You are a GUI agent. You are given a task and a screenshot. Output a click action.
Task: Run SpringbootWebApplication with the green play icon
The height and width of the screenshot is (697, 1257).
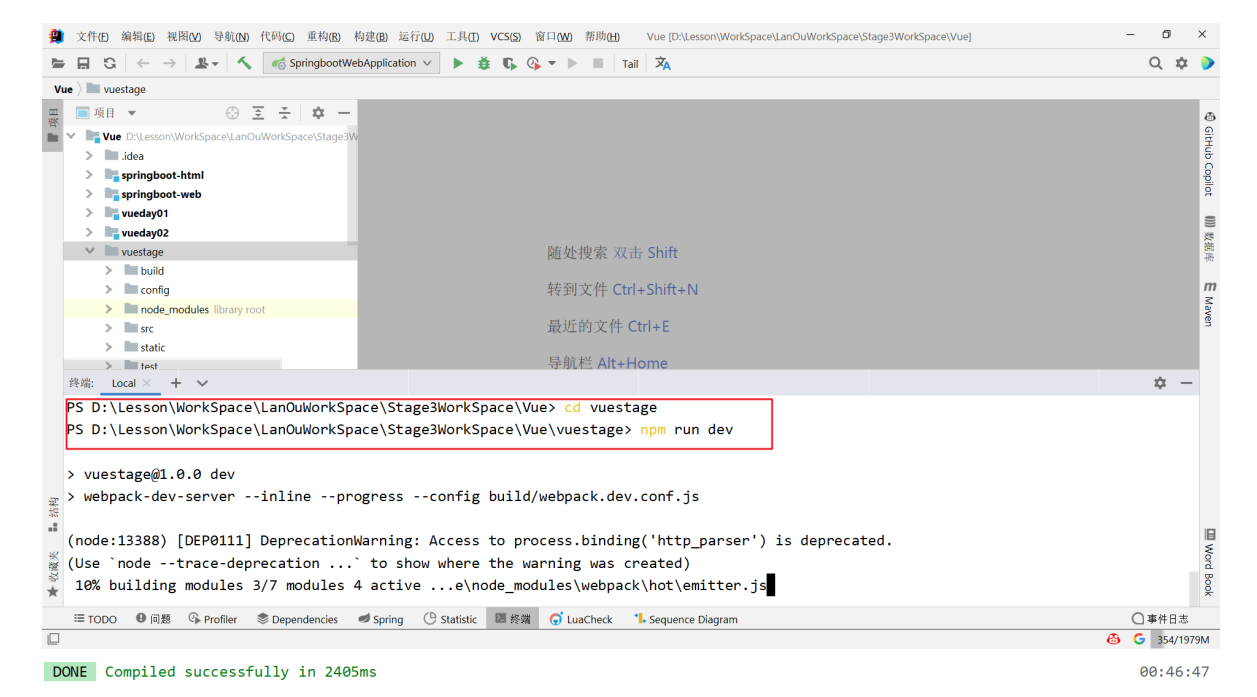click(x=458, y=63)
